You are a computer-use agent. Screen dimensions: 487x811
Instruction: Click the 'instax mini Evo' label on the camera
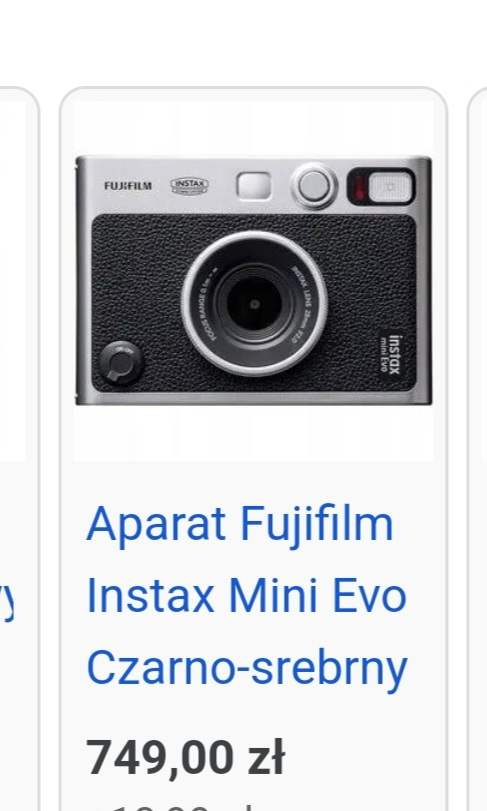click(391, 354)
